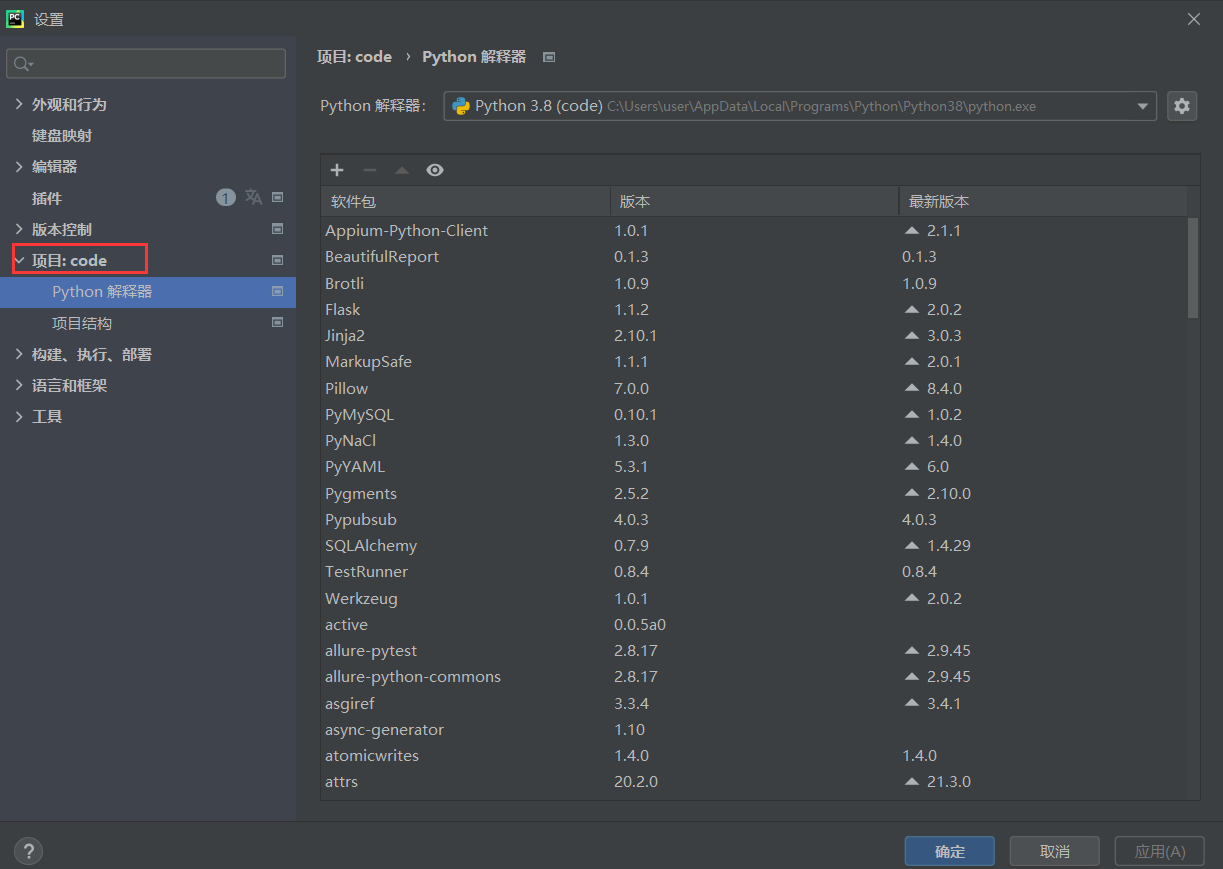Click the 项目: code breadcrumb

click(354, 57)
